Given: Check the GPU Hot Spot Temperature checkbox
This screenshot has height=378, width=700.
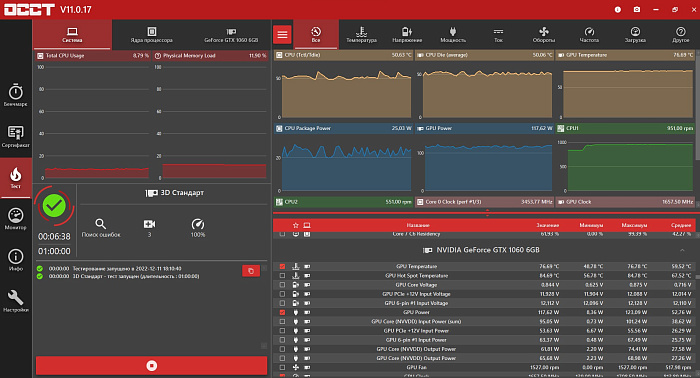Looking at the screenshot, I should (x=282, y=276).
